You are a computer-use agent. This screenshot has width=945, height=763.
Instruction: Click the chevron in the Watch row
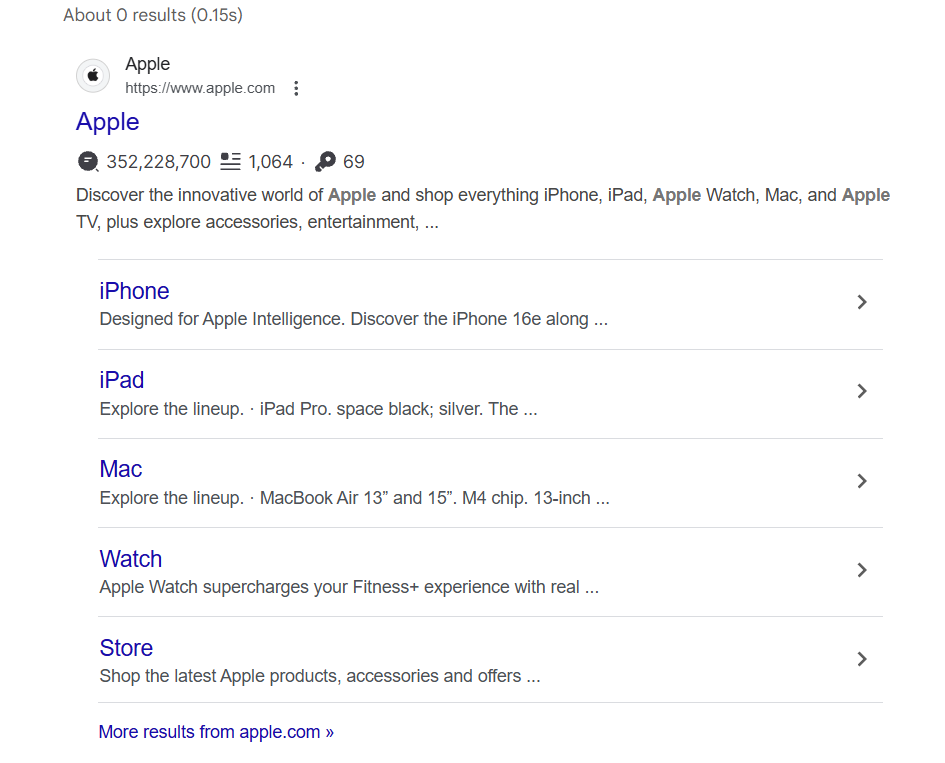[x=862, y=570]
